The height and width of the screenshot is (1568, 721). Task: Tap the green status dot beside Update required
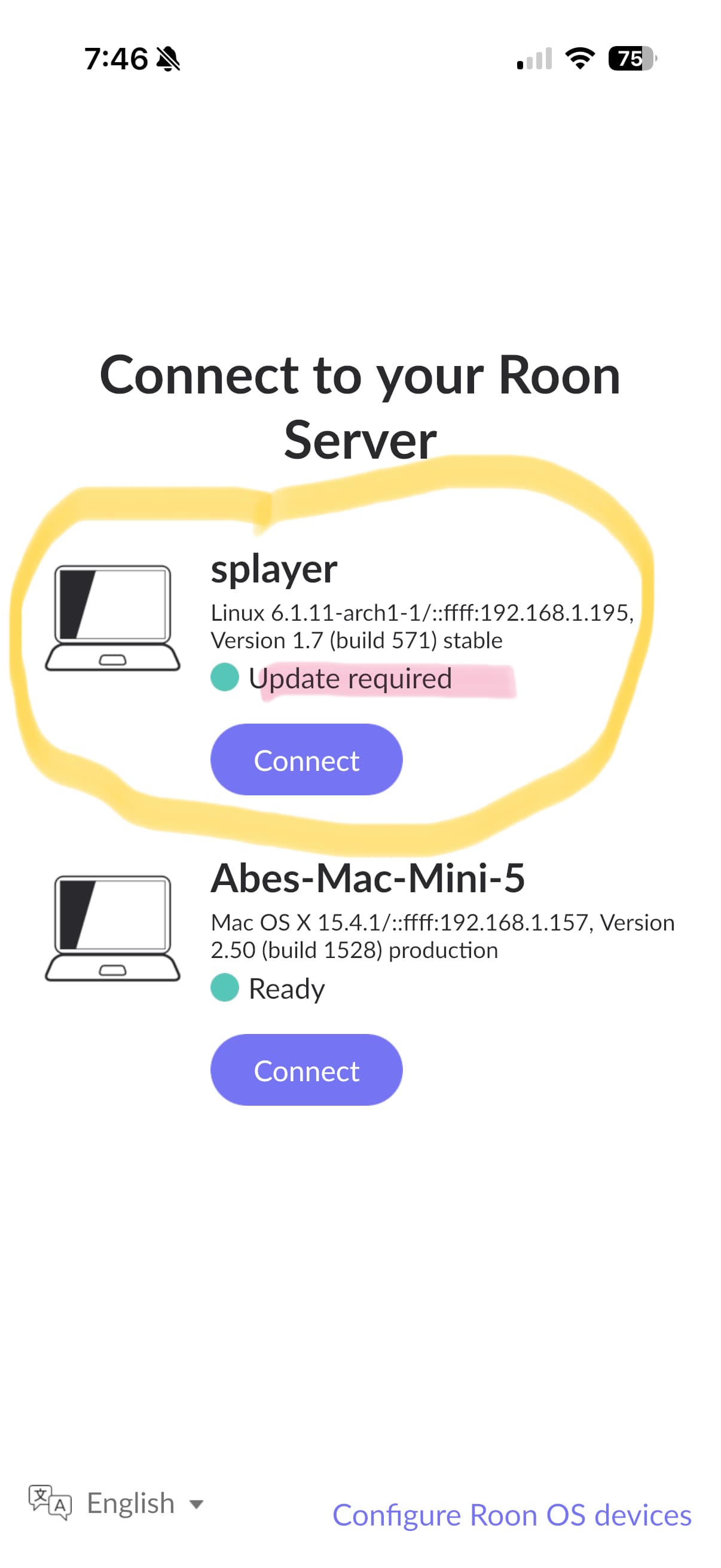(x=225, y=678)
